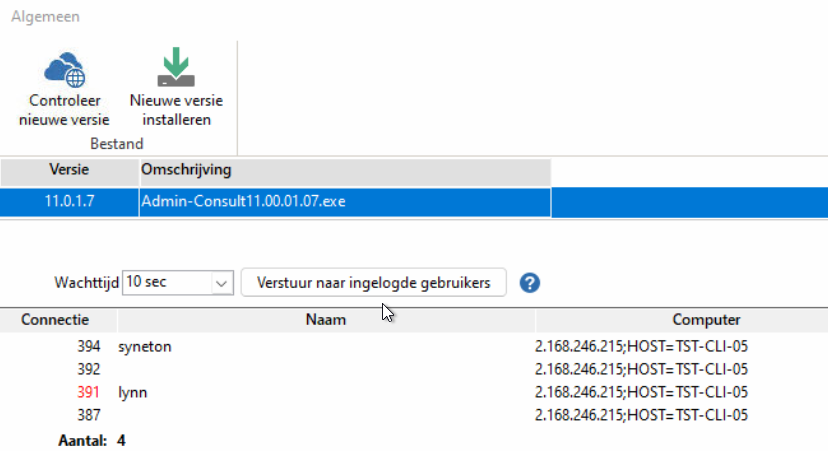The image size is (828, 451).
Task: Click the Nieuwe versie installeren download icon
Action: (x=176, y=69)
